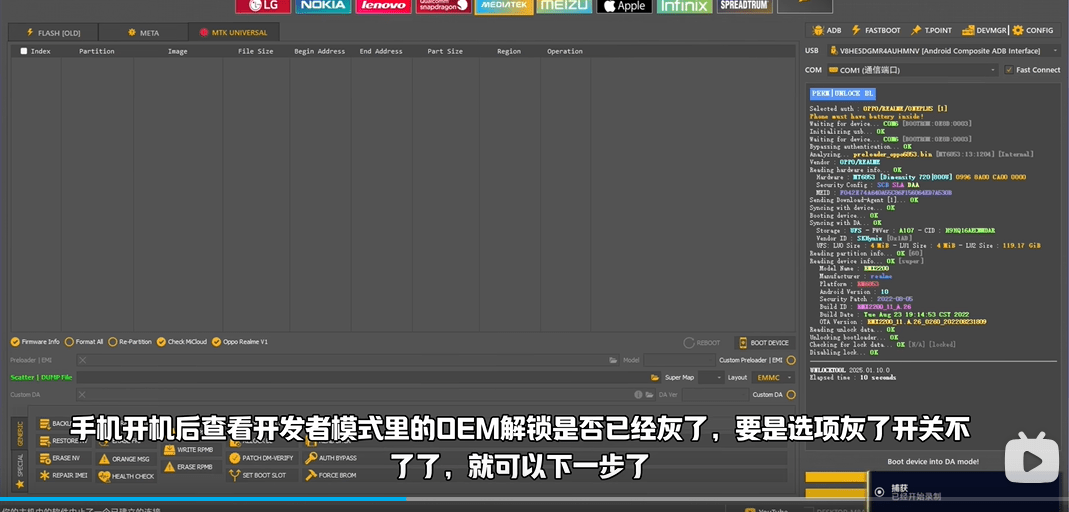Image resolution: width=1069 pixels, height=512 pixels.
Task: Click the ERASE RPMB function
Action: pos(190,467)
